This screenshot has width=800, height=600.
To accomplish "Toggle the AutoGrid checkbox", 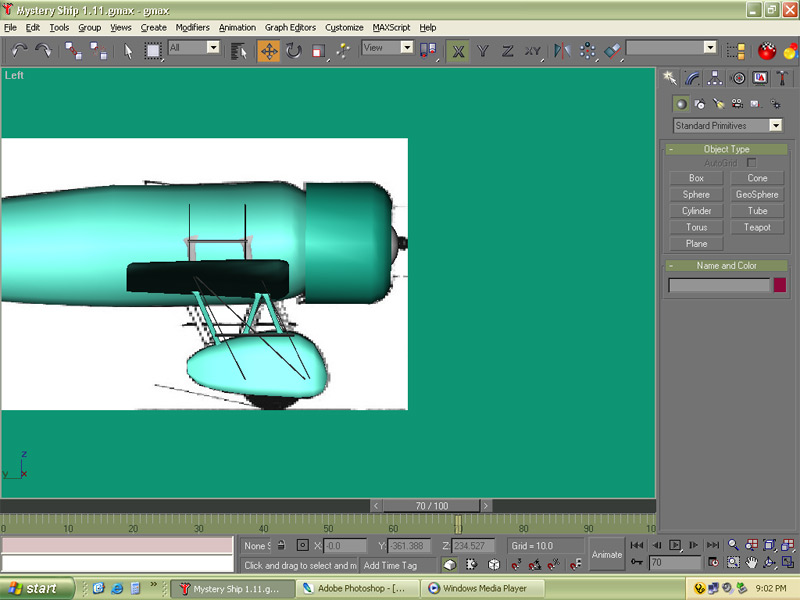I will point(751,162).
